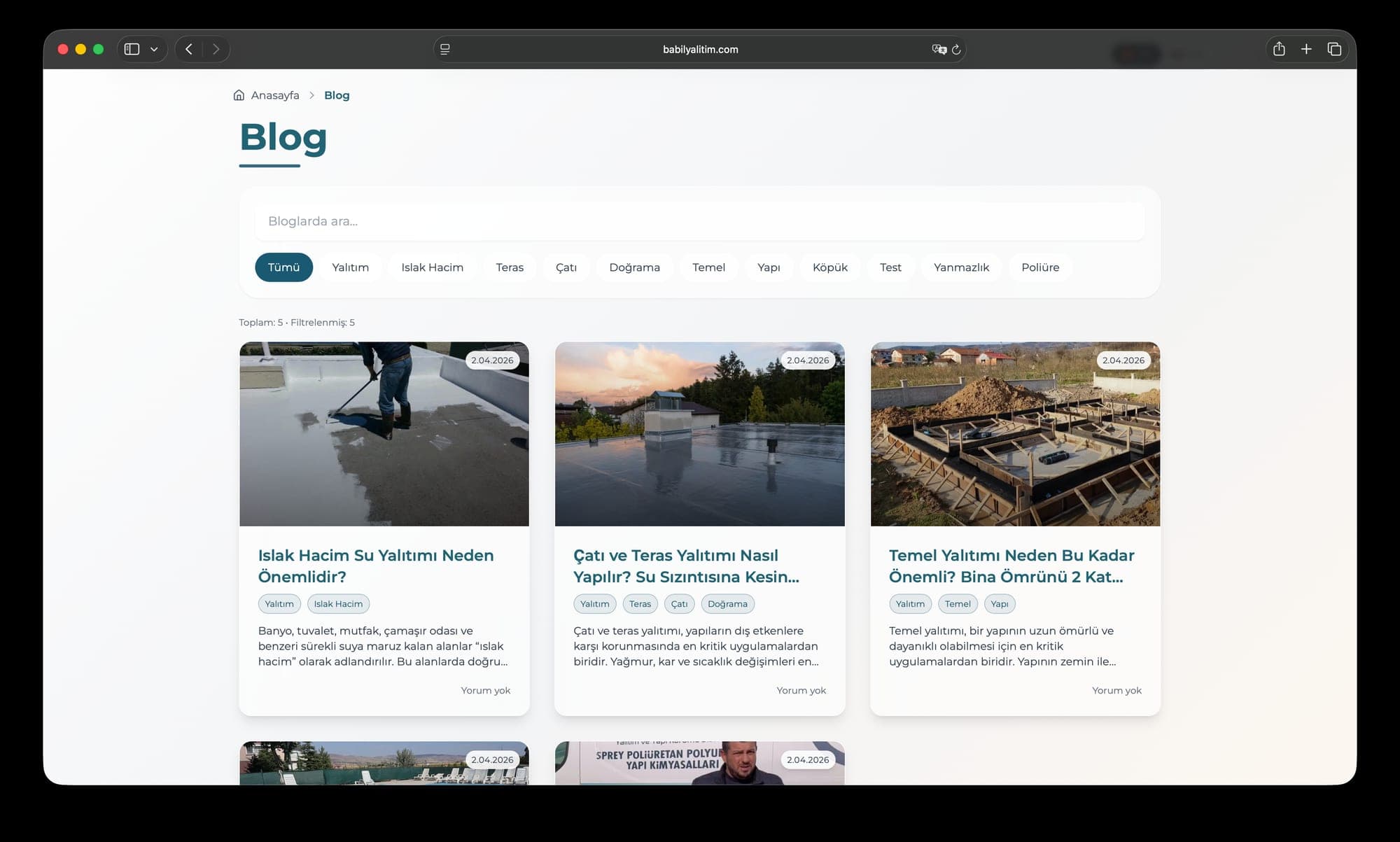This screenshot has width=1400, height=842.
Task: Go back with the back arrow
Action: (x=189, y=49)
